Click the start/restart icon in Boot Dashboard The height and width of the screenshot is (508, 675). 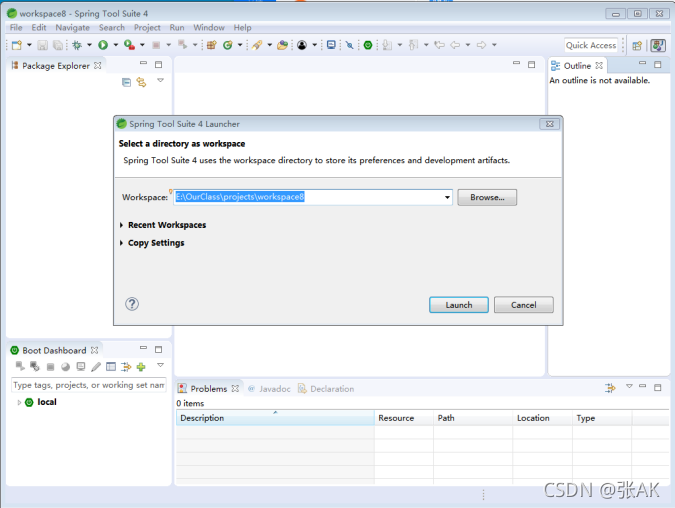click(20, 366)
